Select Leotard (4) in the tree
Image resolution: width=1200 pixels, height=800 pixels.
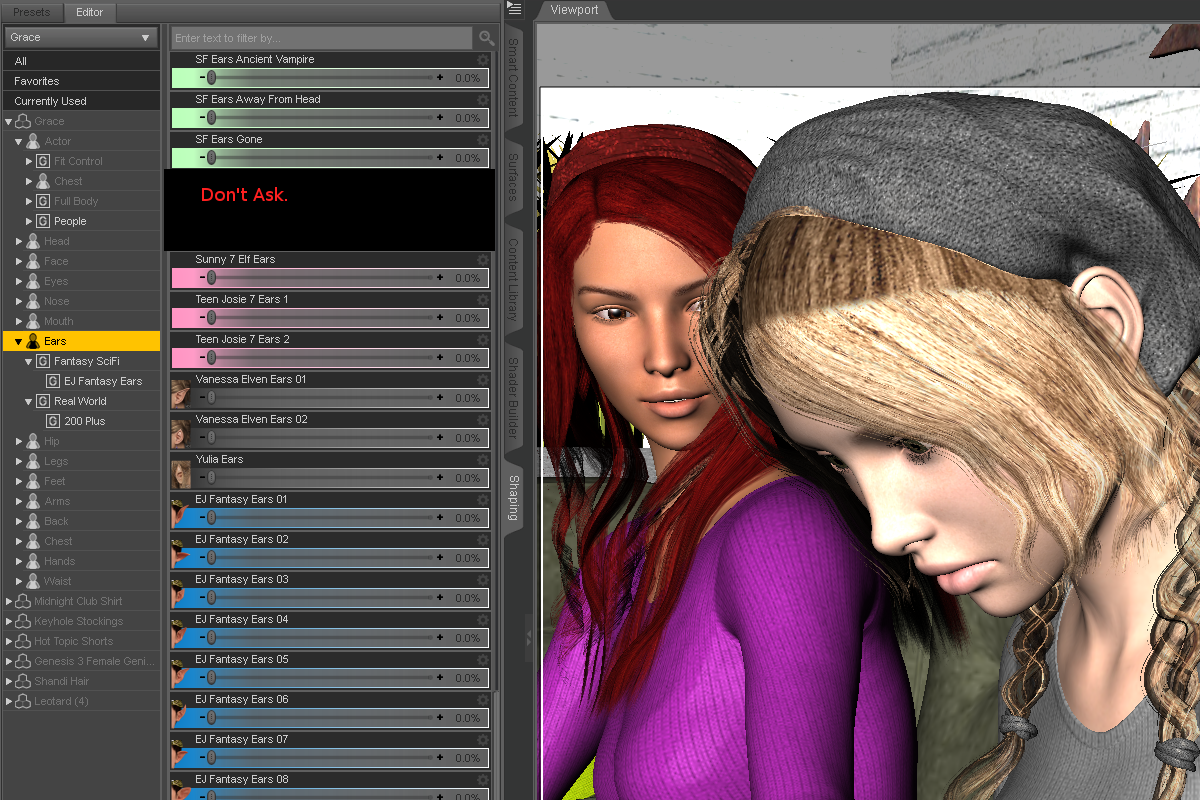(x=61, y=701)
